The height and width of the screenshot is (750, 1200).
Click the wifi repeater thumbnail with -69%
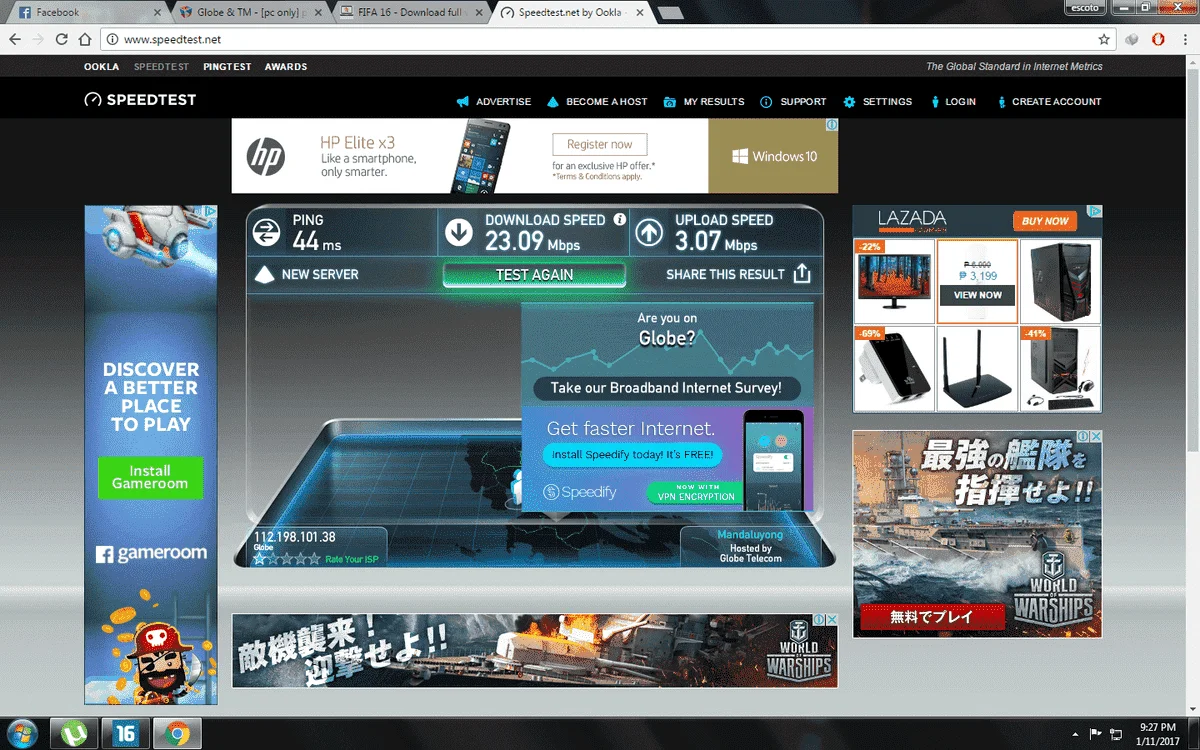(894, 368)
